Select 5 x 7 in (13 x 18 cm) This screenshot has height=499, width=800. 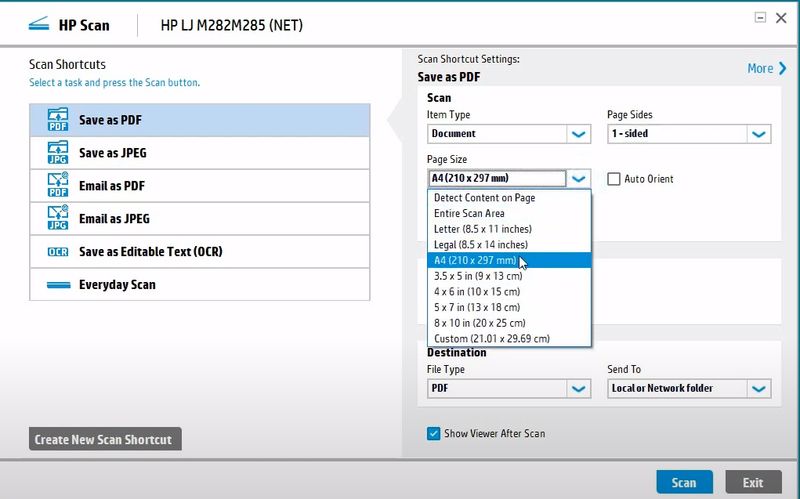tap(509, 307)
